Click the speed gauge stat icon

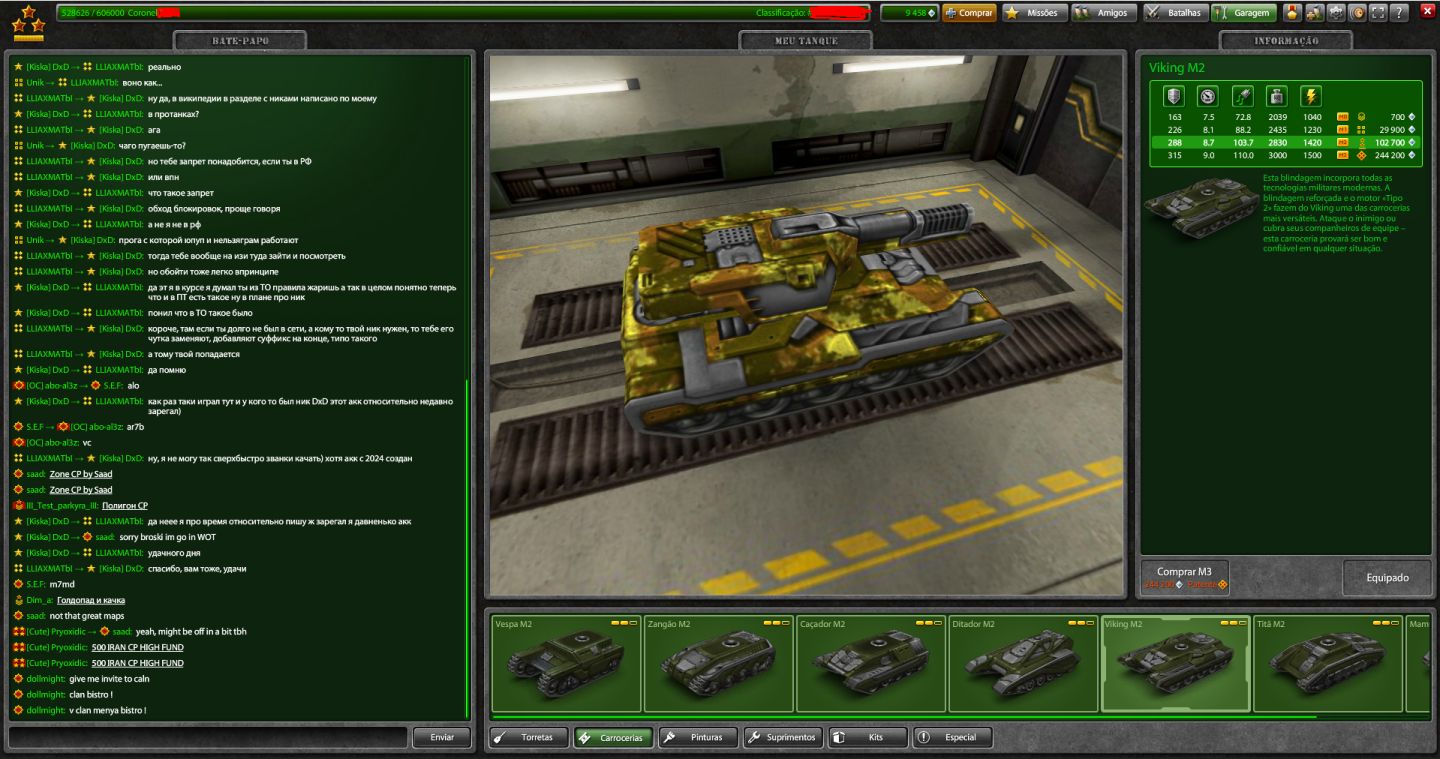coord(1208,96)
